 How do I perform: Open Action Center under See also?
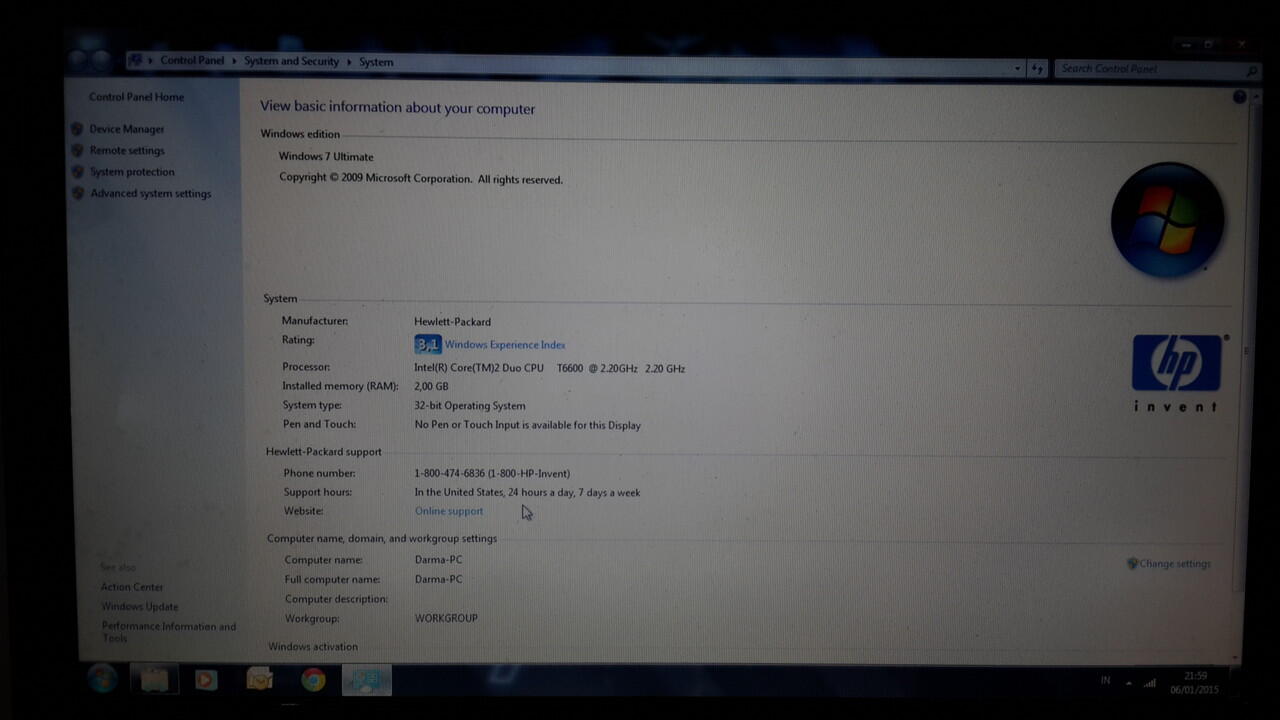(132, 587)
